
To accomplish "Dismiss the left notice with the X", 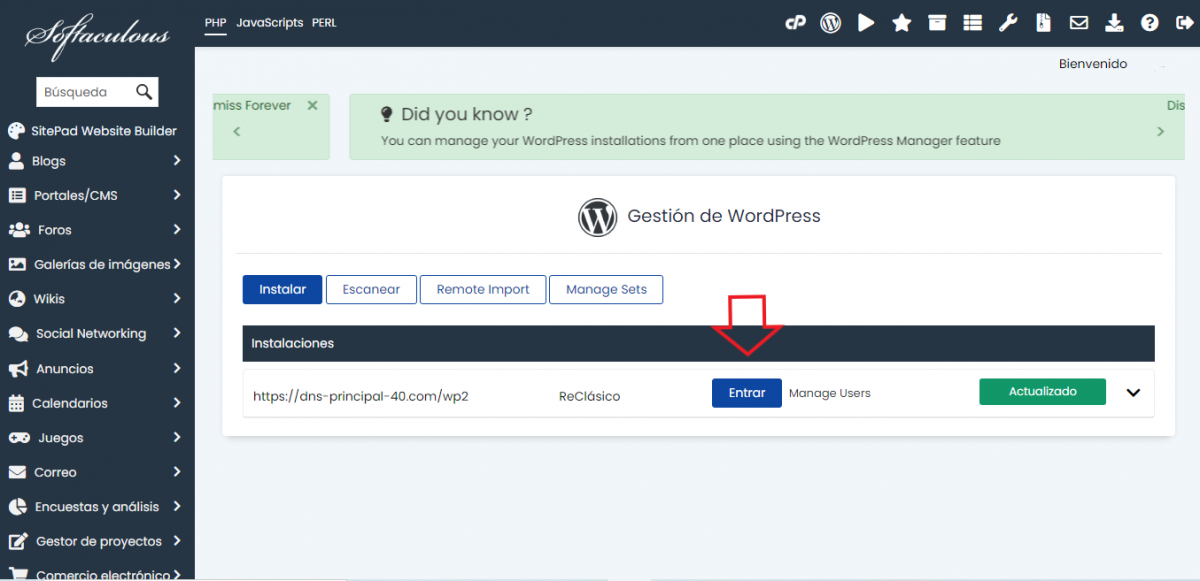I will [x=312, y=105].
